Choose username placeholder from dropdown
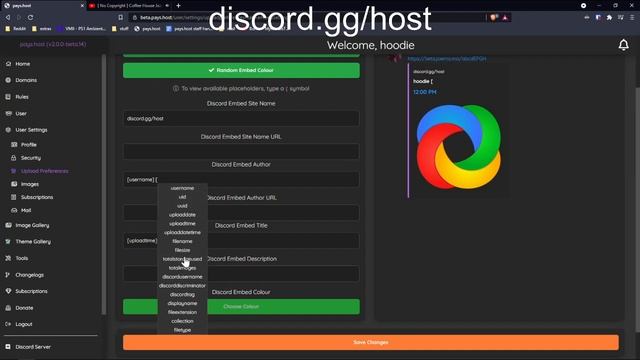This screenshot has height=360, width=640. [182, 188]
